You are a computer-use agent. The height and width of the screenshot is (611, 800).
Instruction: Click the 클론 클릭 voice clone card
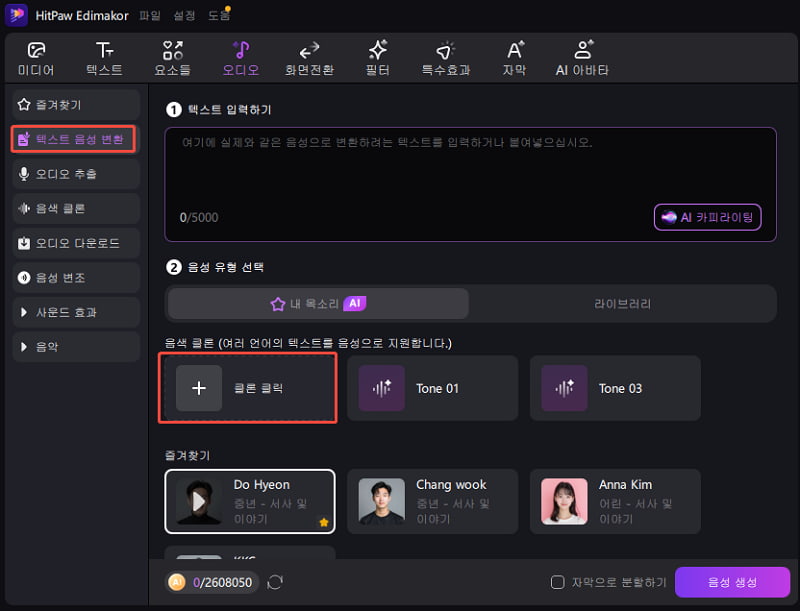pyautogui.click(x=247, y=388)
